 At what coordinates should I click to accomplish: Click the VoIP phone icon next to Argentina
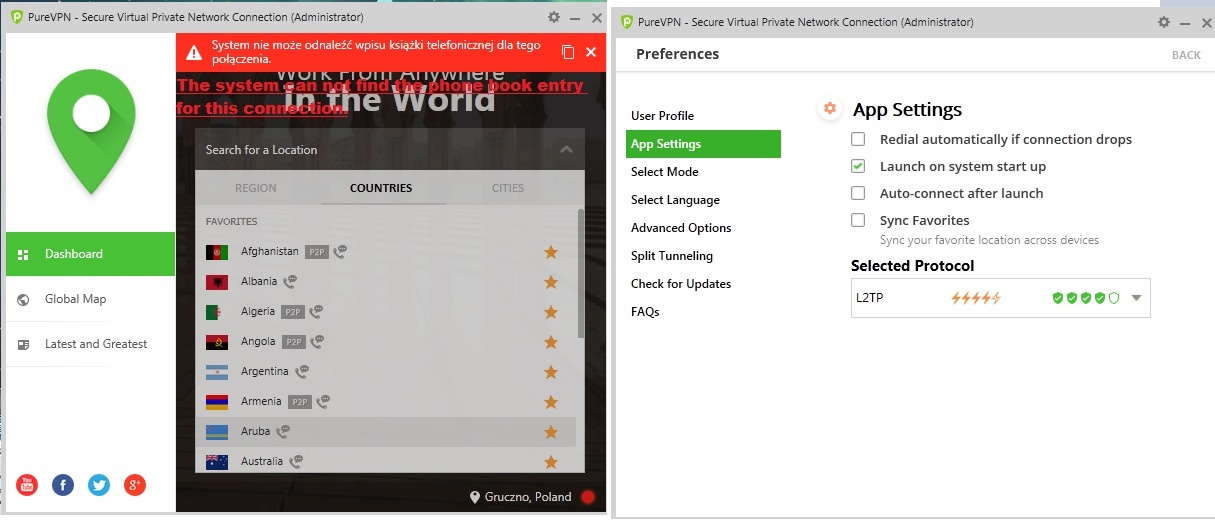302,372
